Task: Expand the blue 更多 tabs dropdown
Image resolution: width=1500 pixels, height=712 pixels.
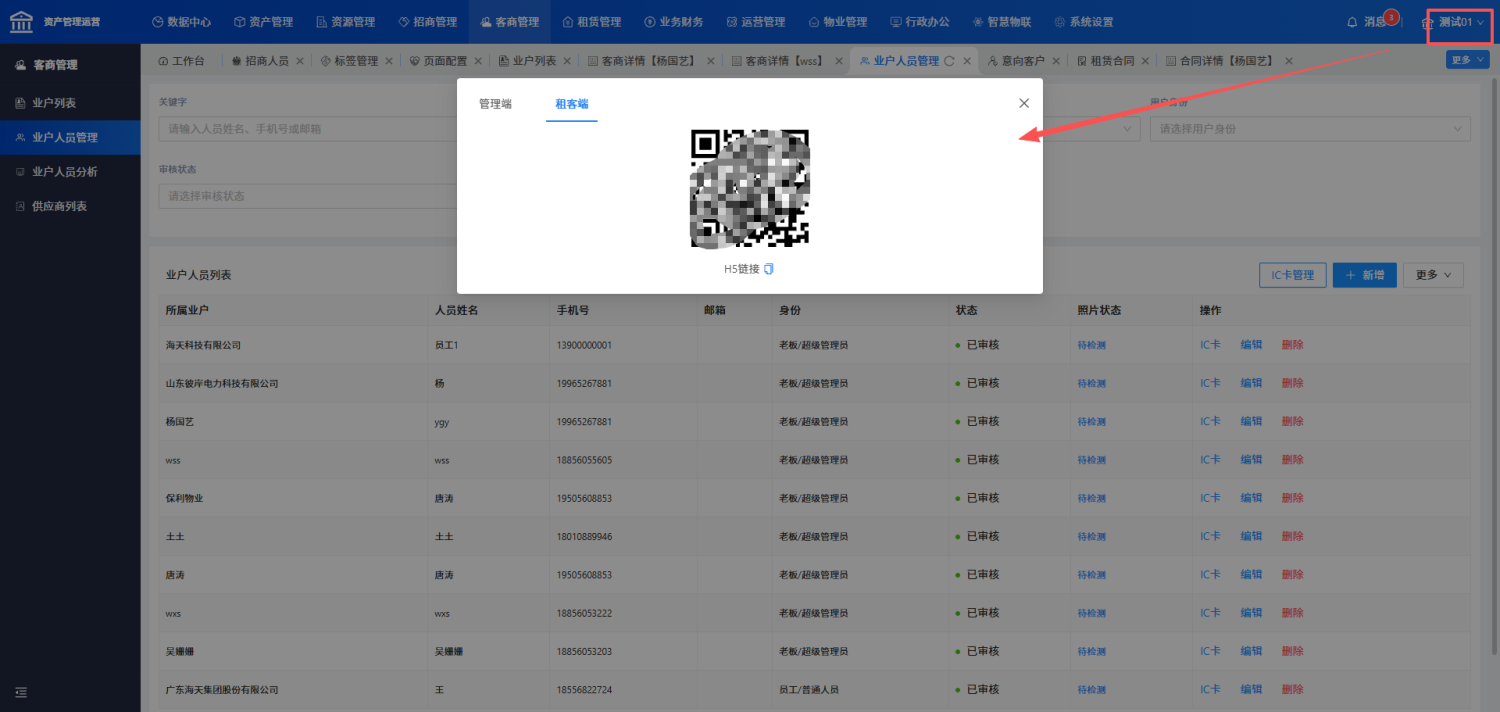Action: tap(1467, 60)
